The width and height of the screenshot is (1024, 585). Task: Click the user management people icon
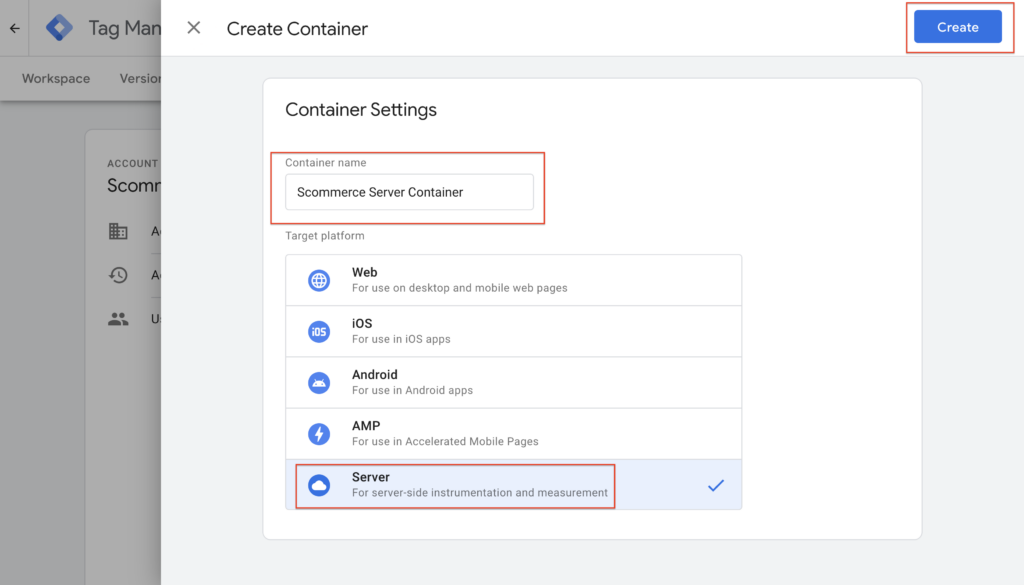[118, 319]
